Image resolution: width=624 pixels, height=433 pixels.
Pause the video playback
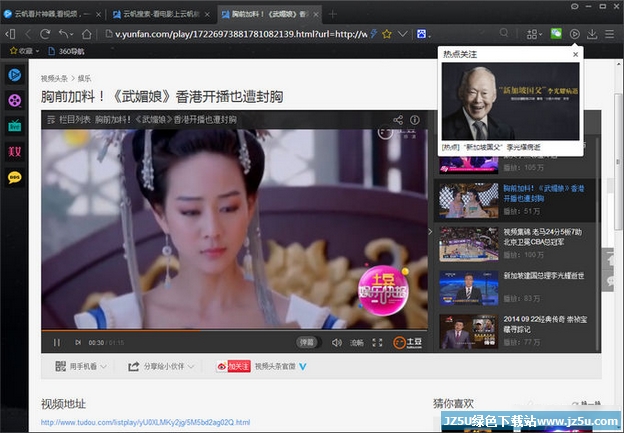[x=57, y=342]
